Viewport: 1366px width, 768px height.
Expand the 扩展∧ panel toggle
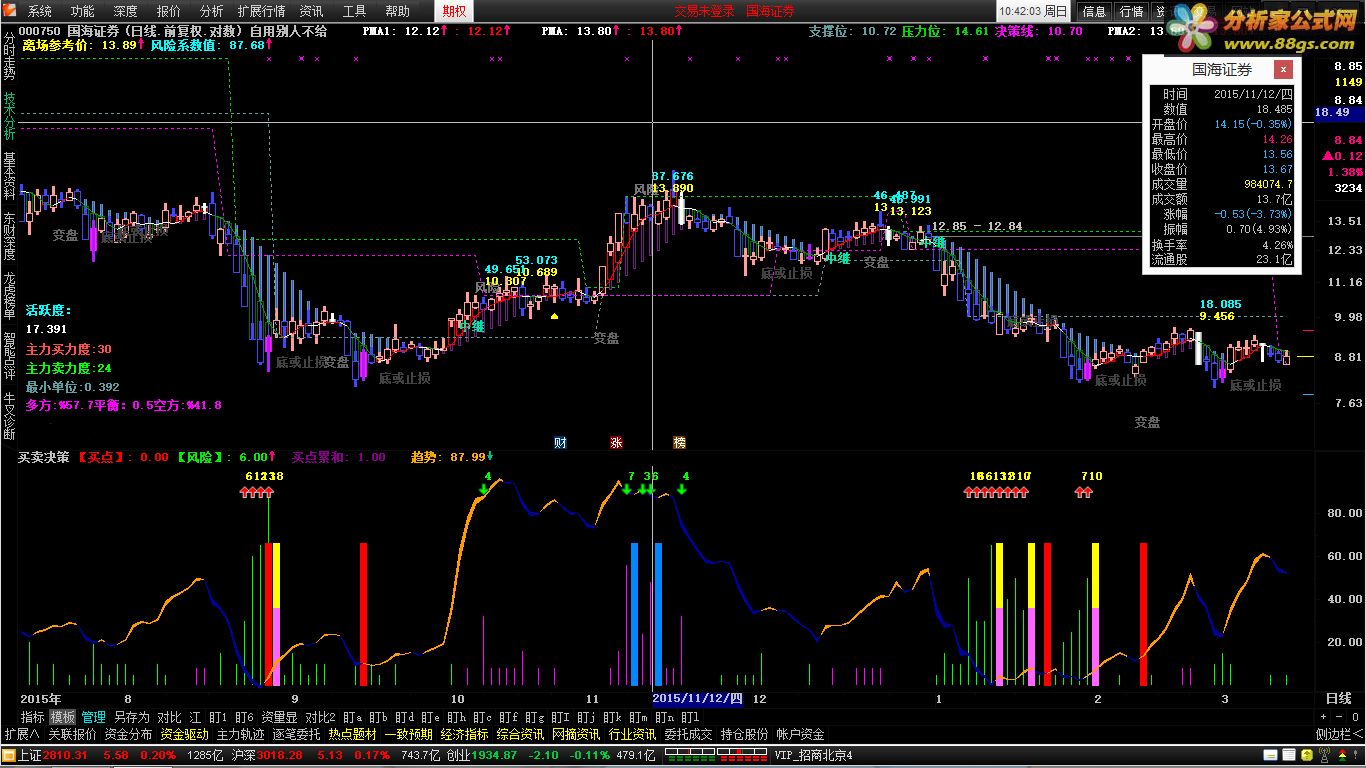[22, 734]
